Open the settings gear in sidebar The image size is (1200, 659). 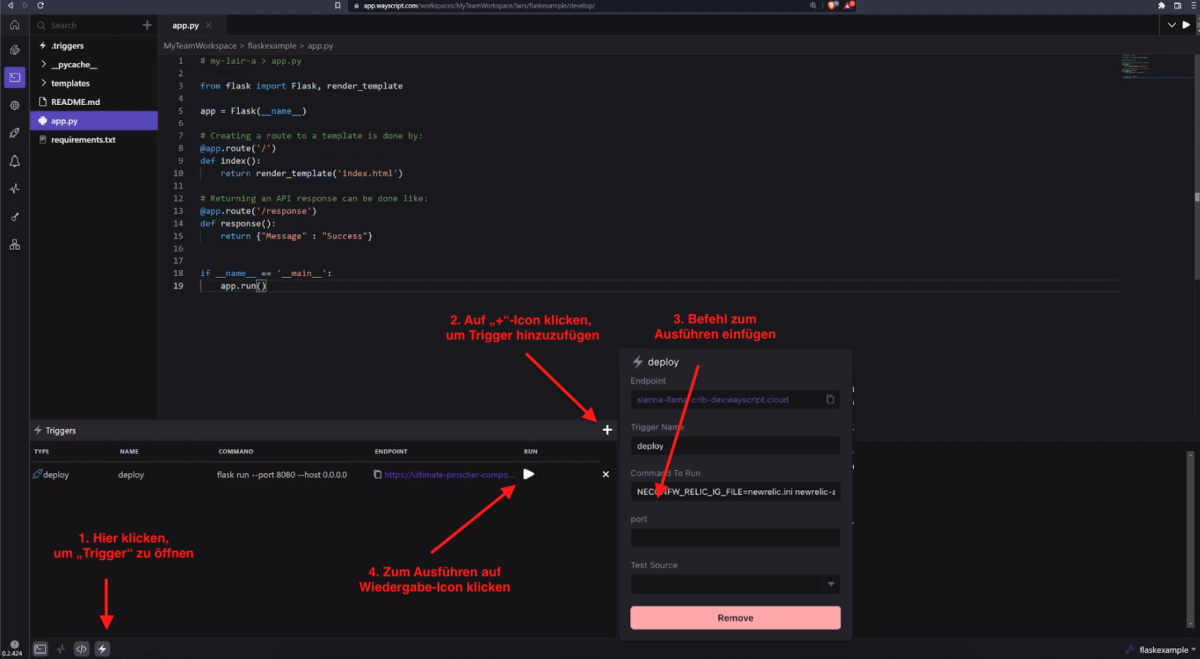click(x=14, y=105)
